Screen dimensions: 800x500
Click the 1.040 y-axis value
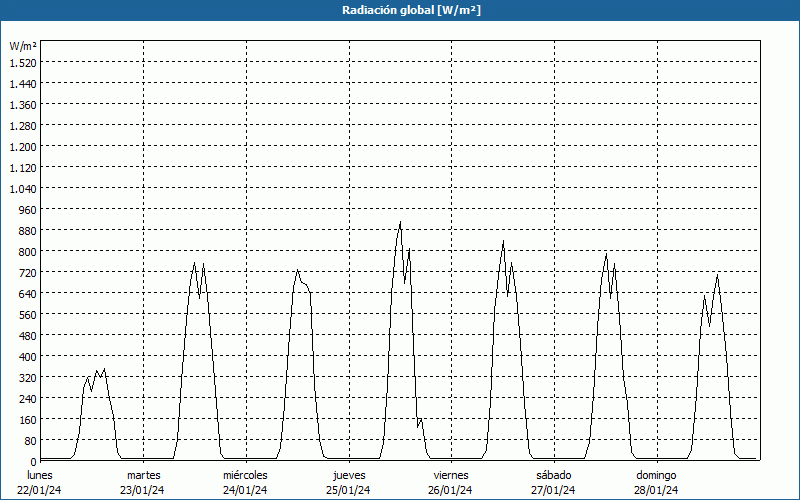click(23, 189)
